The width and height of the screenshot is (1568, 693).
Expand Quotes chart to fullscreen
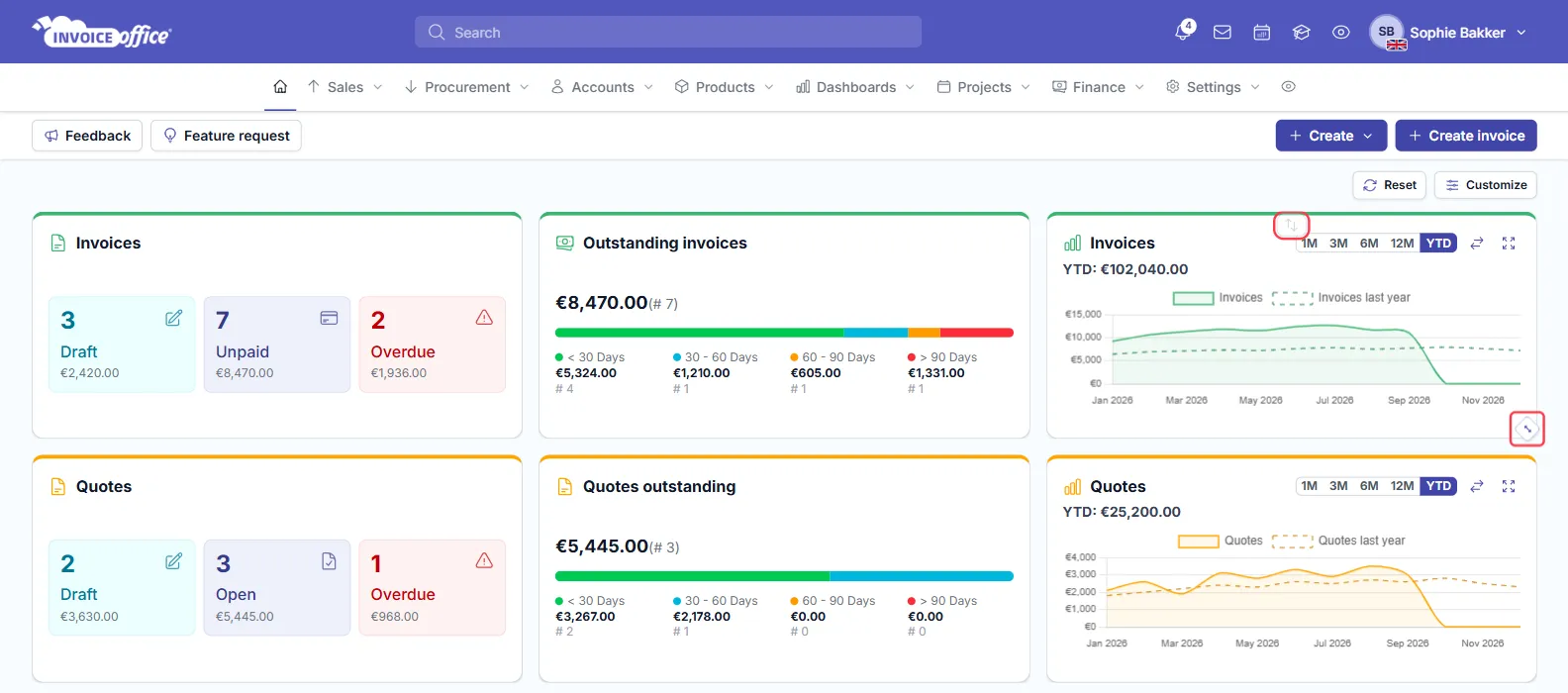click(x=1509, y=486)
